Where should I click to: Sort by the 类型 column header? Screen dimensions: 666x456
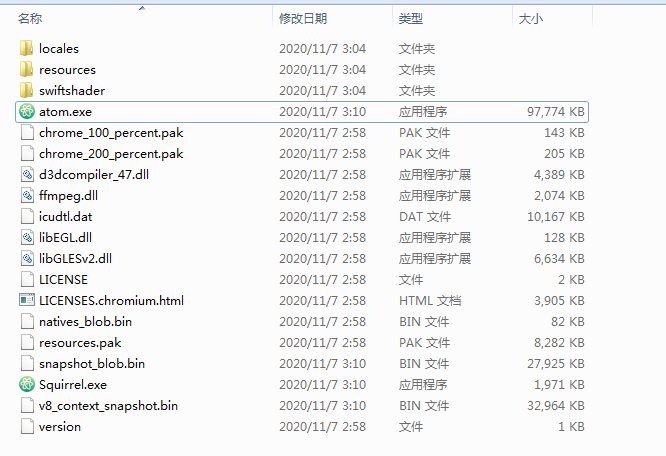point(411,19)
